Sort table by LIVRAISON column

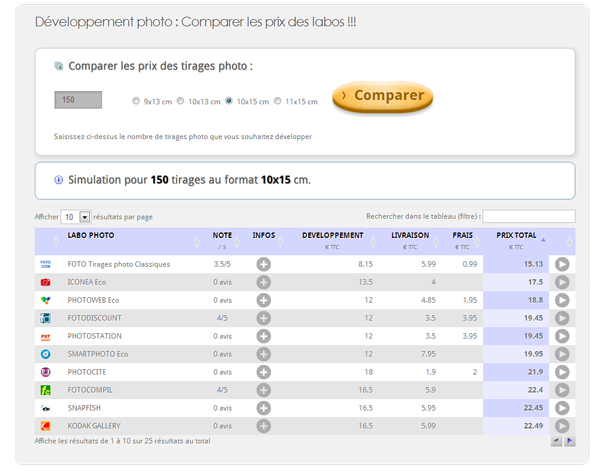click(x=410, y=235)
